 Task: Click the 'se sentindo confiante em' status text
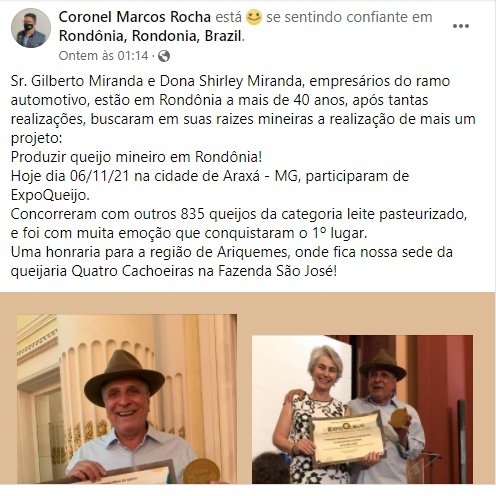coord(349,17)
